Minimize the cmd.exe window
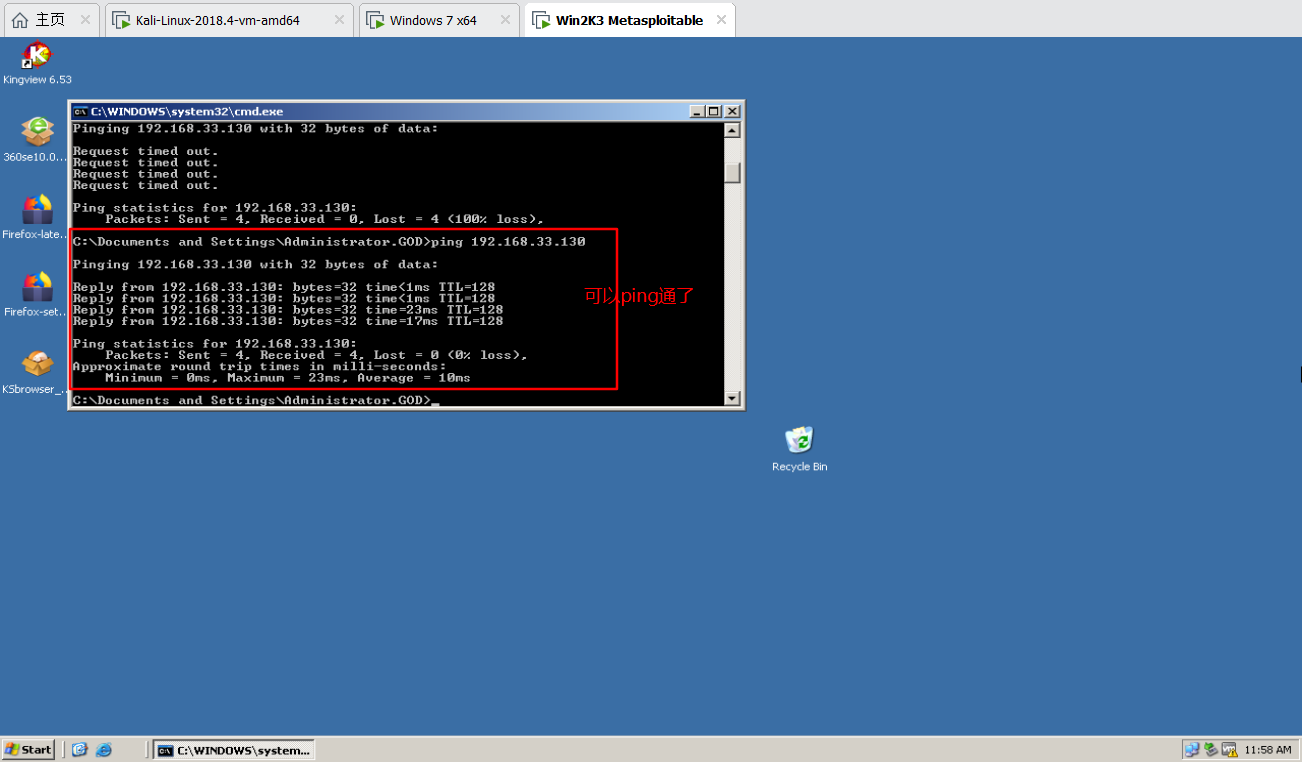Viewport: 1304px width, 768px height. click(697, 111)
